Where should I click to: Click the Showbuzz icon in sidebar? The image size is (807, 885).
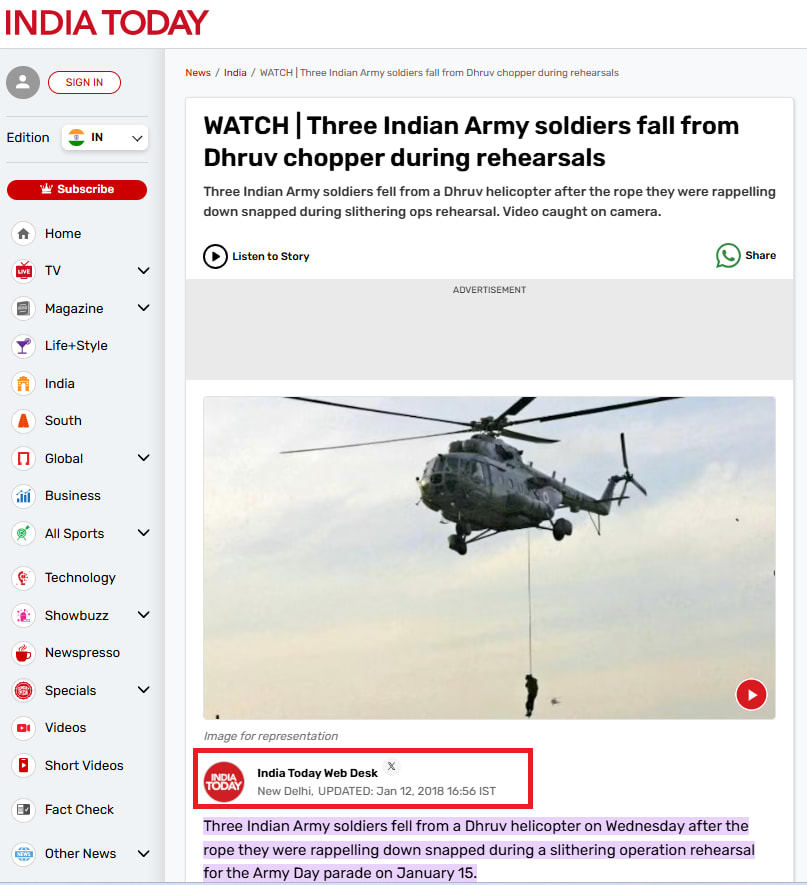coord(23,615)
